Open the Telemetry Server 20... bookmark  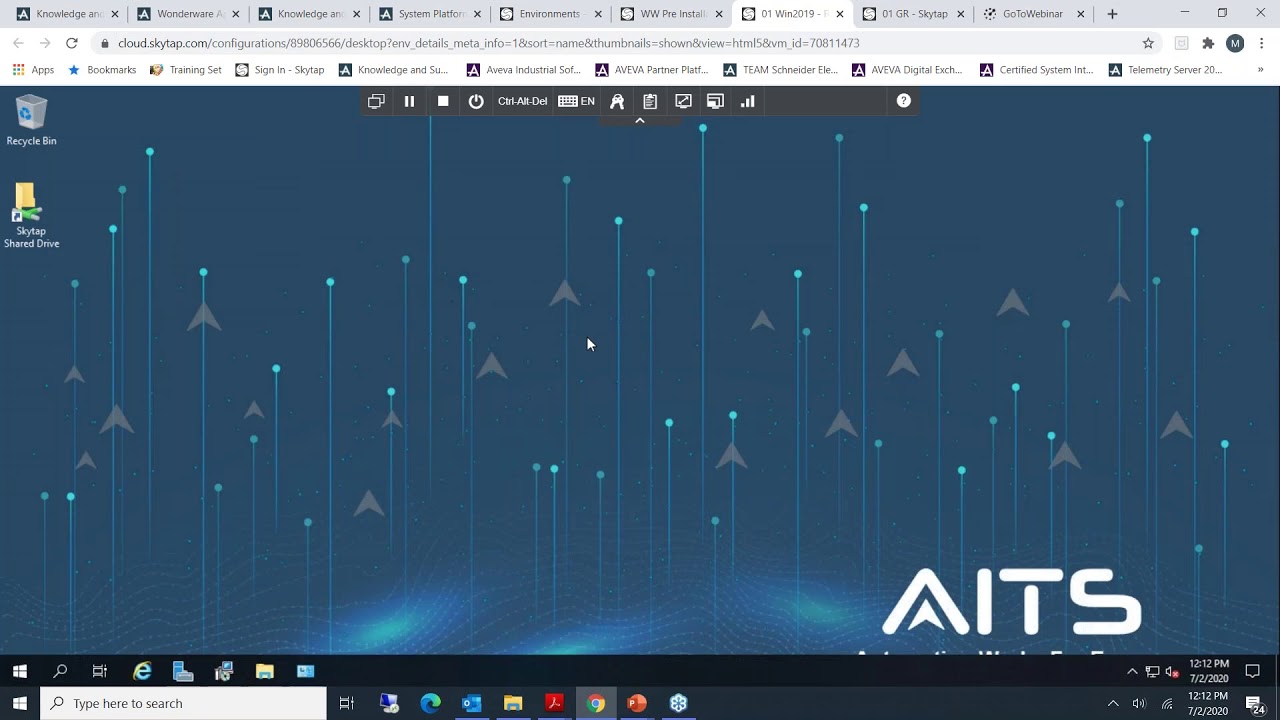(1165, 70)
